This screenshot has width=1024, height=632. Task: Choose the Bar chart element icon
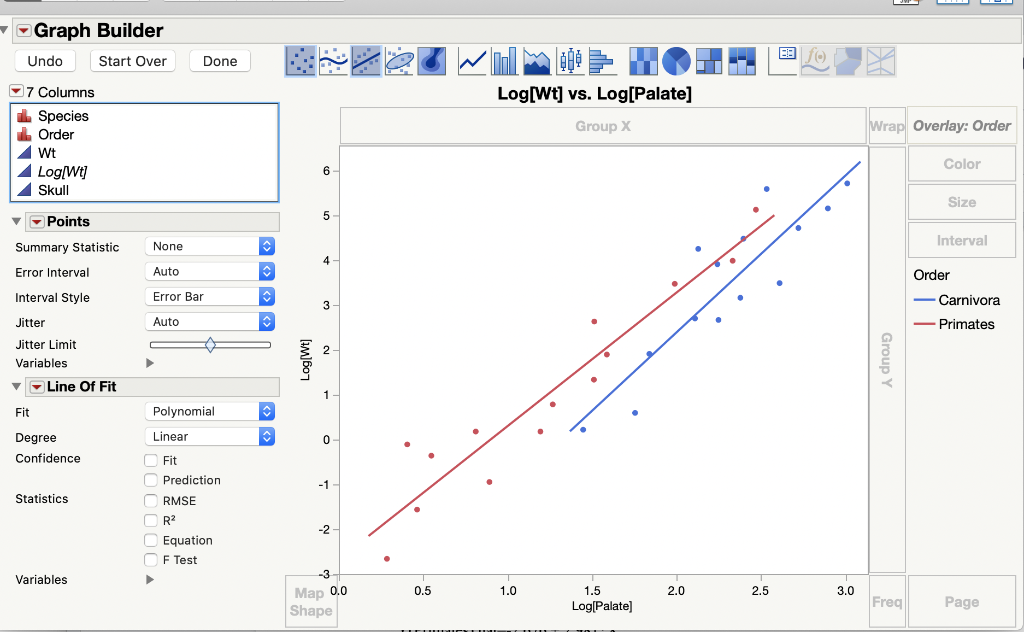pos(504,61)
